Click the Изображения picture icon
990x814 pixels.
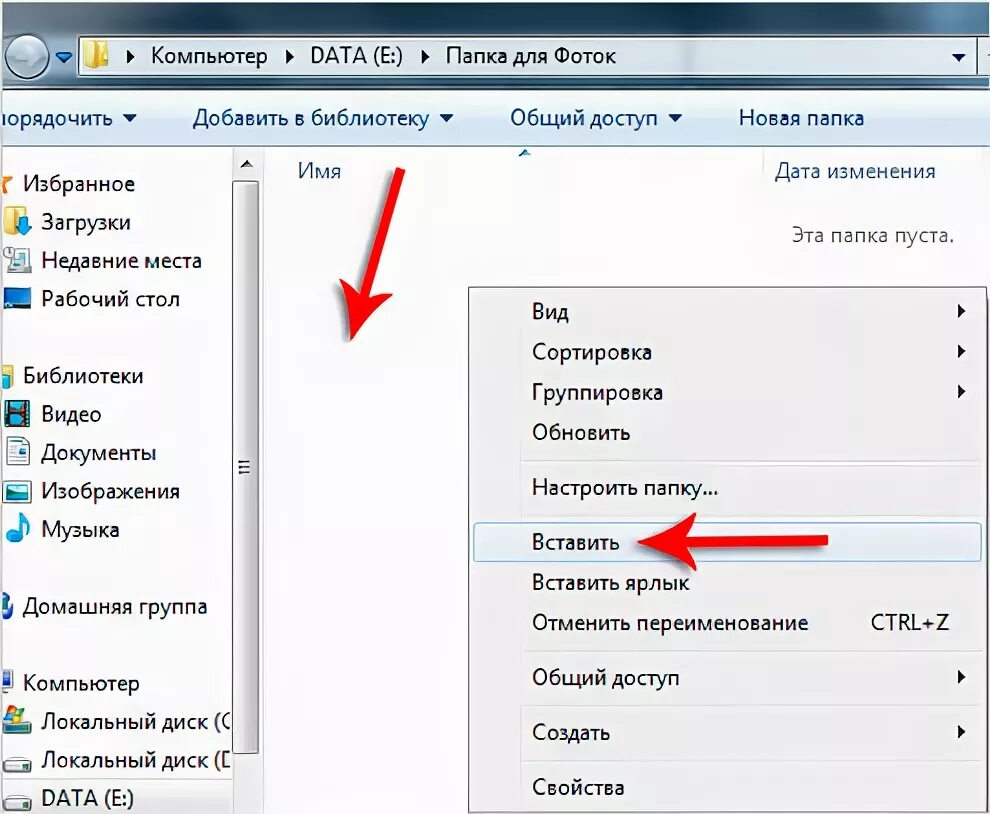(17, 491)
